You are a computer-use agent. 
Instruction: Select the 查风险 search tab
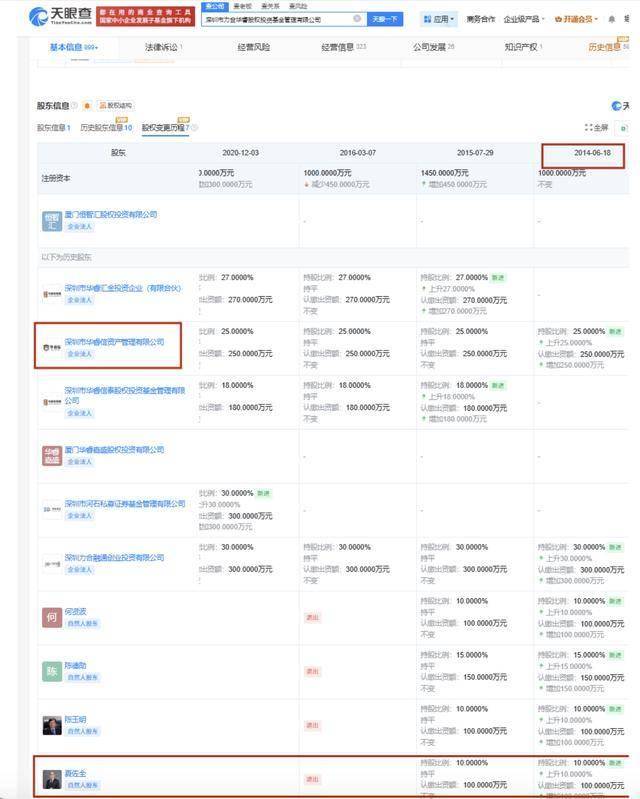click(298, 6)
